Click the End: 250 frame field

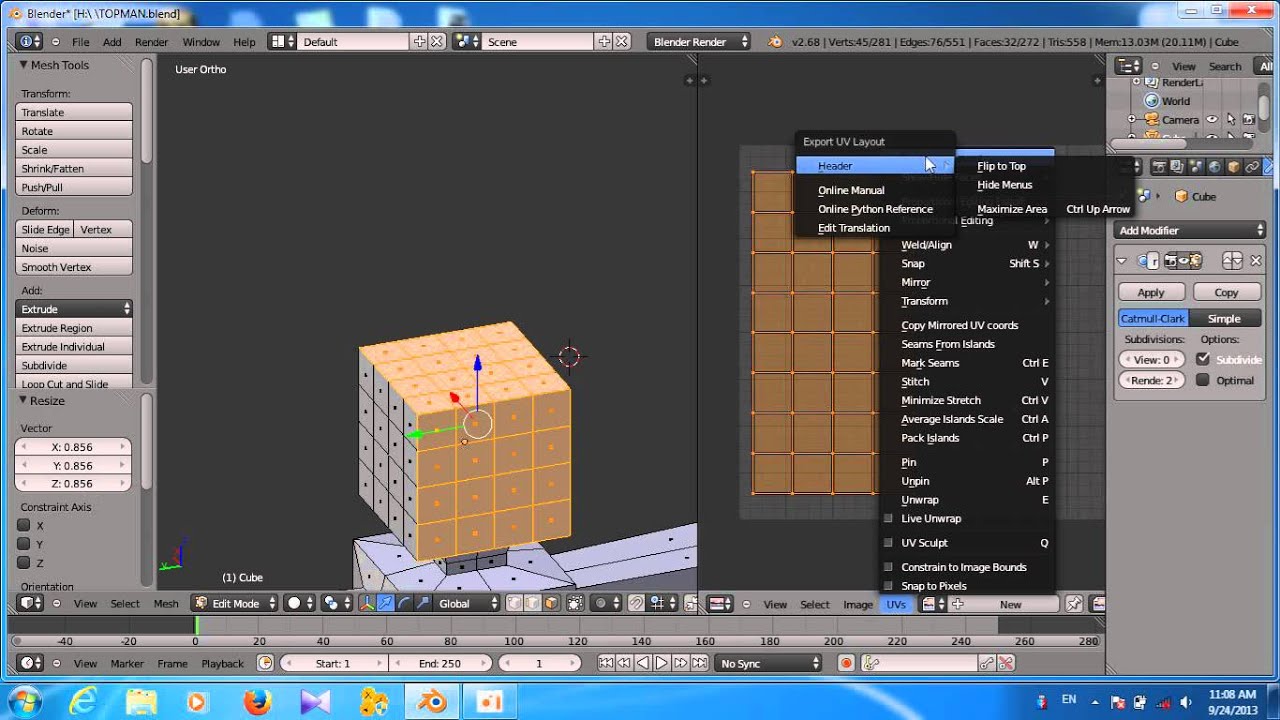440,663
